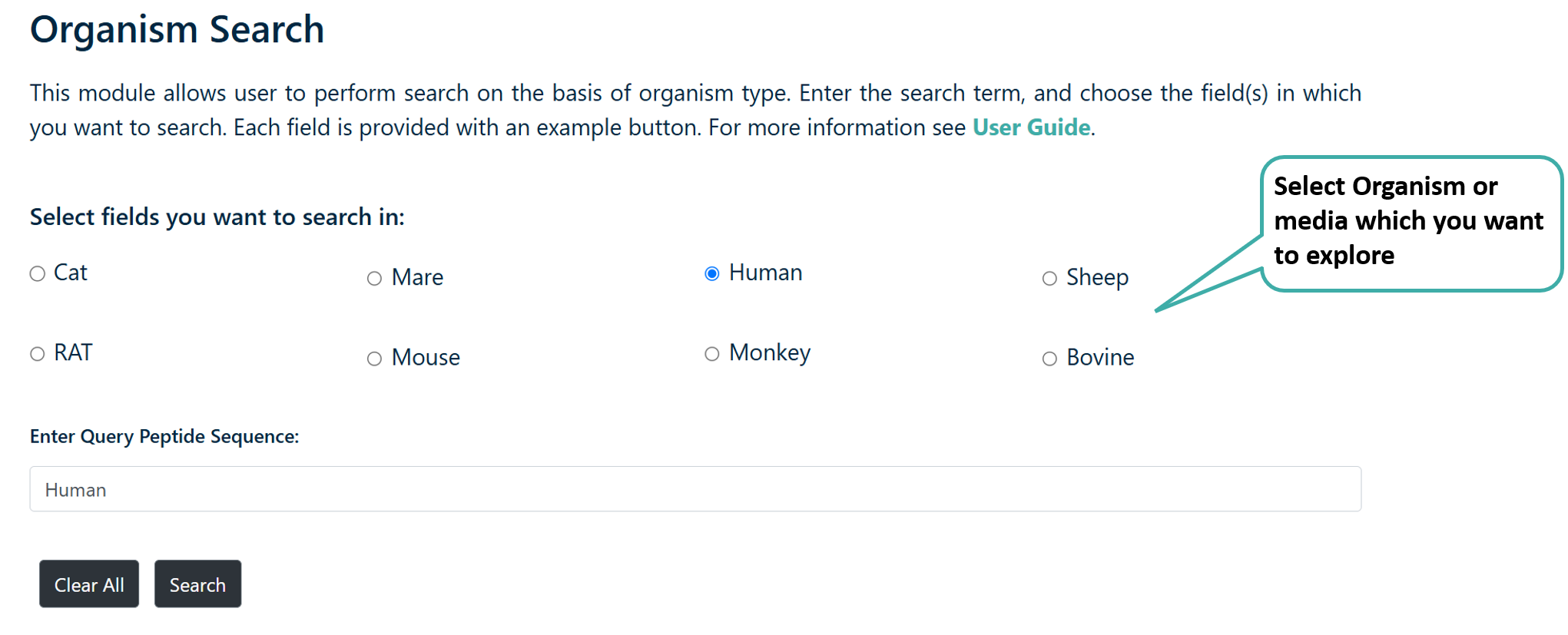The height and width of the screenshot is (635, 1568).
Task: Click the Sheep label text
Action: click(x=1097, y=277)
